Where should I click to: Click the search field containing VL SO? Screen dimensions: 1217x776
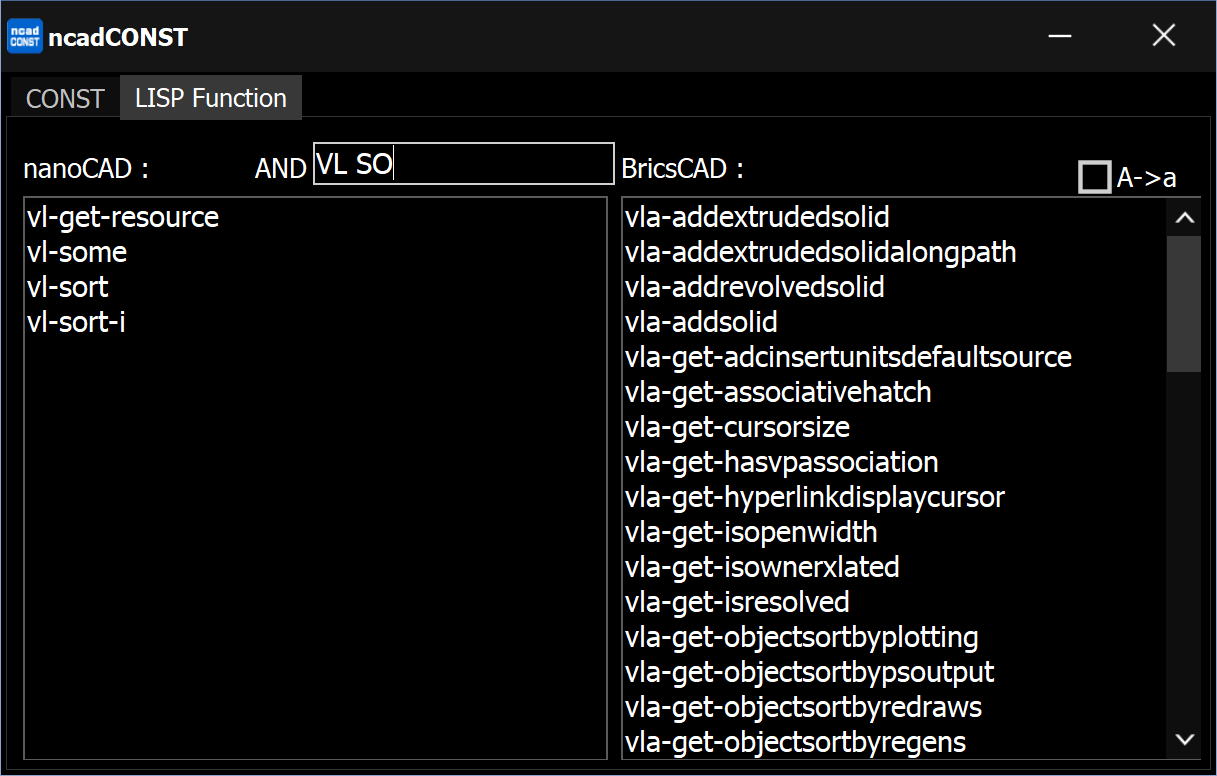pyautogui.click(x=464, y=164)
